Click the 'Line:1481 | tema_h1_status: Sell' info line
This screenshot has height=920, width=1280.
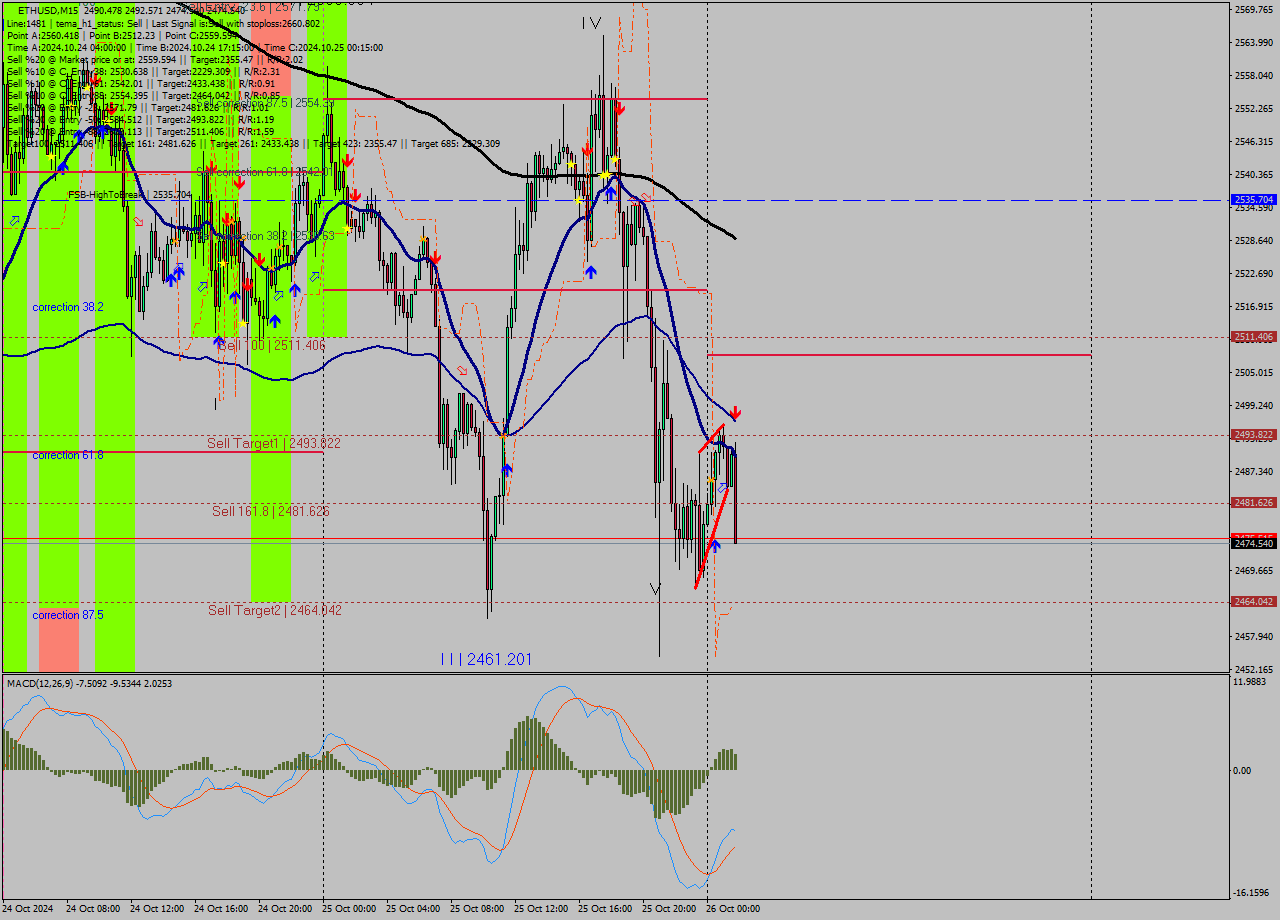coord(164,23)
